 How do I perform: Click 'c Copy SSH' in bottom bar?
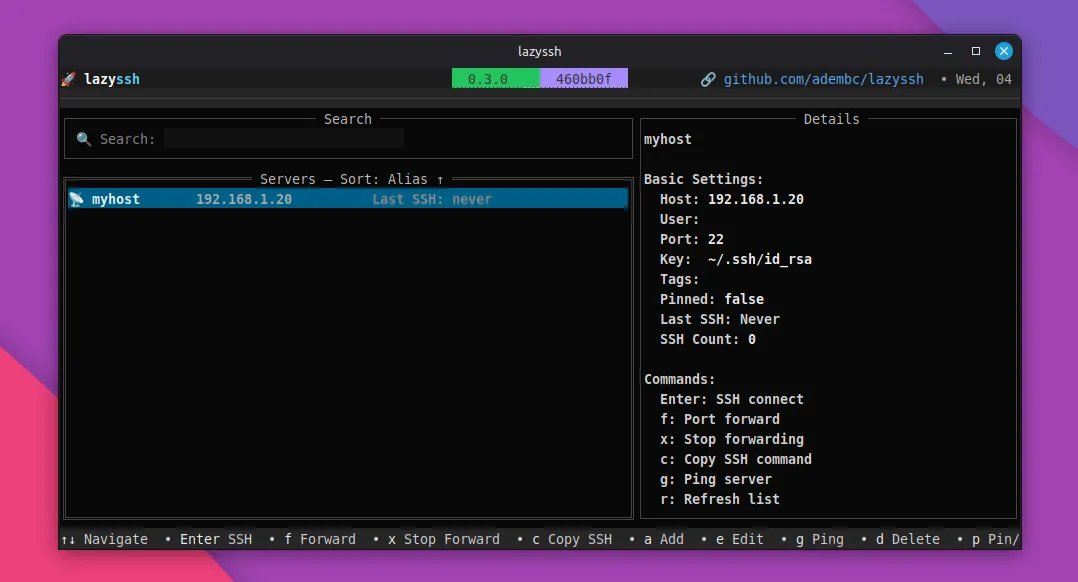coord(572,539)
